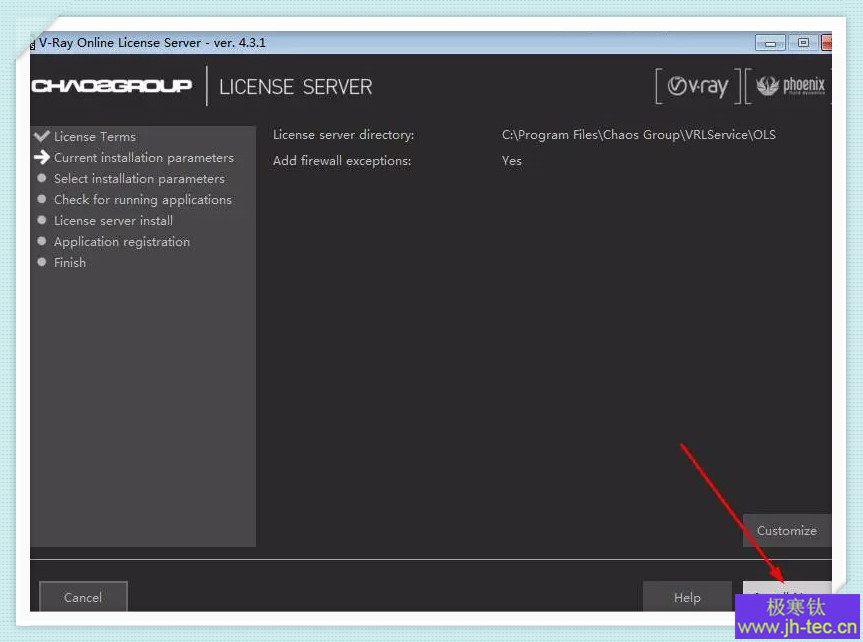Viewport: 863px width, 642px height.
Task: Click the Chaos Group logo
Action: click(x=112, y=86)
